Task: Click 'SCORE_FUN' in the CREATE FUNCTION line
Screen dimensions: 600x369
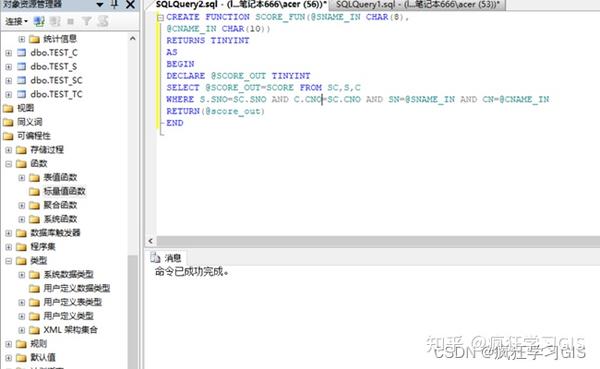Action: click(280, 17)
